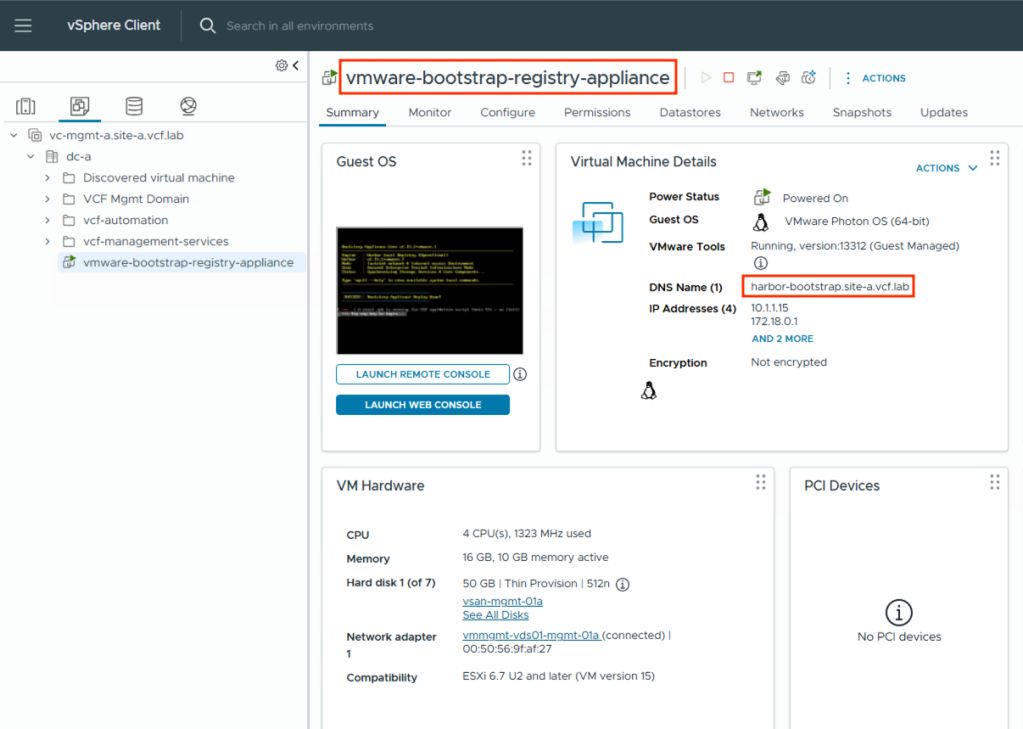Open Virtual Machine Details ACTIONS dropdown
The width and height of the screenshot is (1023, 729).
(947, 168)
